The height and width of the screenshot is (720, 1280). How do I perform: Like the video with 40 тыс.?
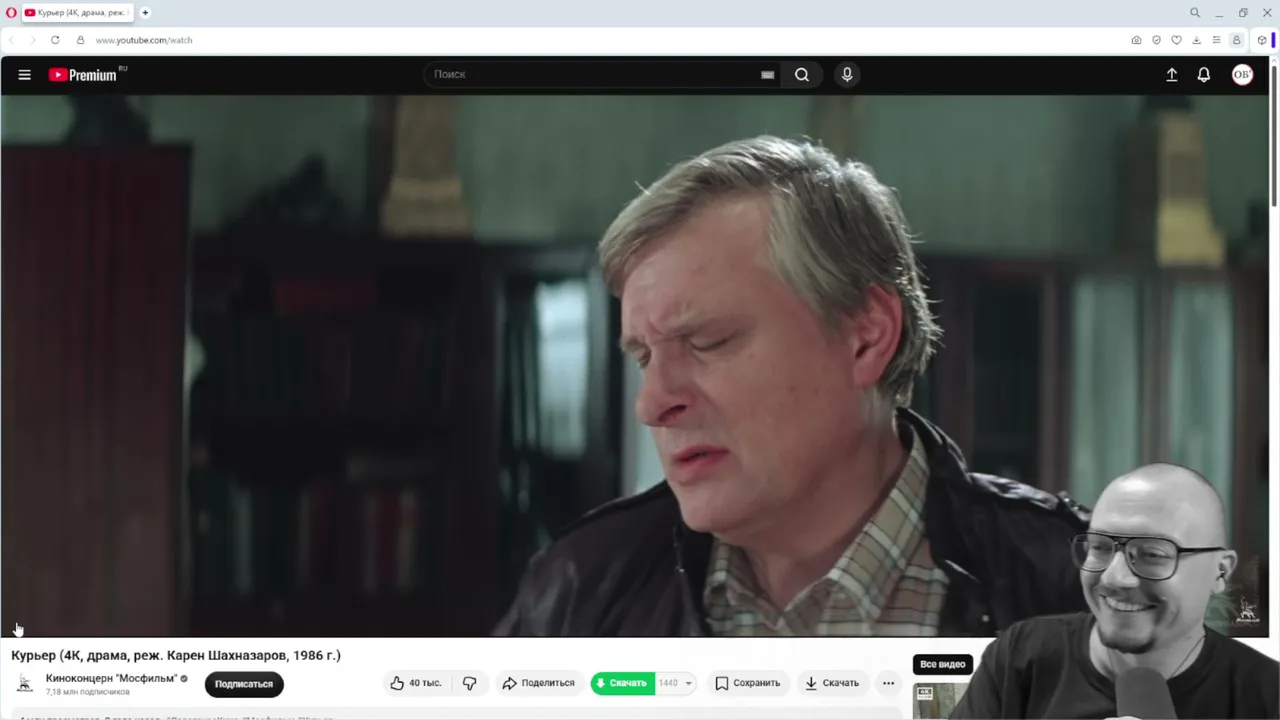point(416,683)
